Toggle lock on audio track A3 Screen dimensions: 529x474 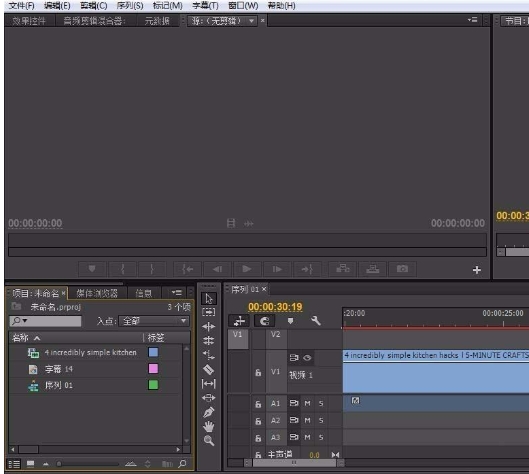[258, 438]
